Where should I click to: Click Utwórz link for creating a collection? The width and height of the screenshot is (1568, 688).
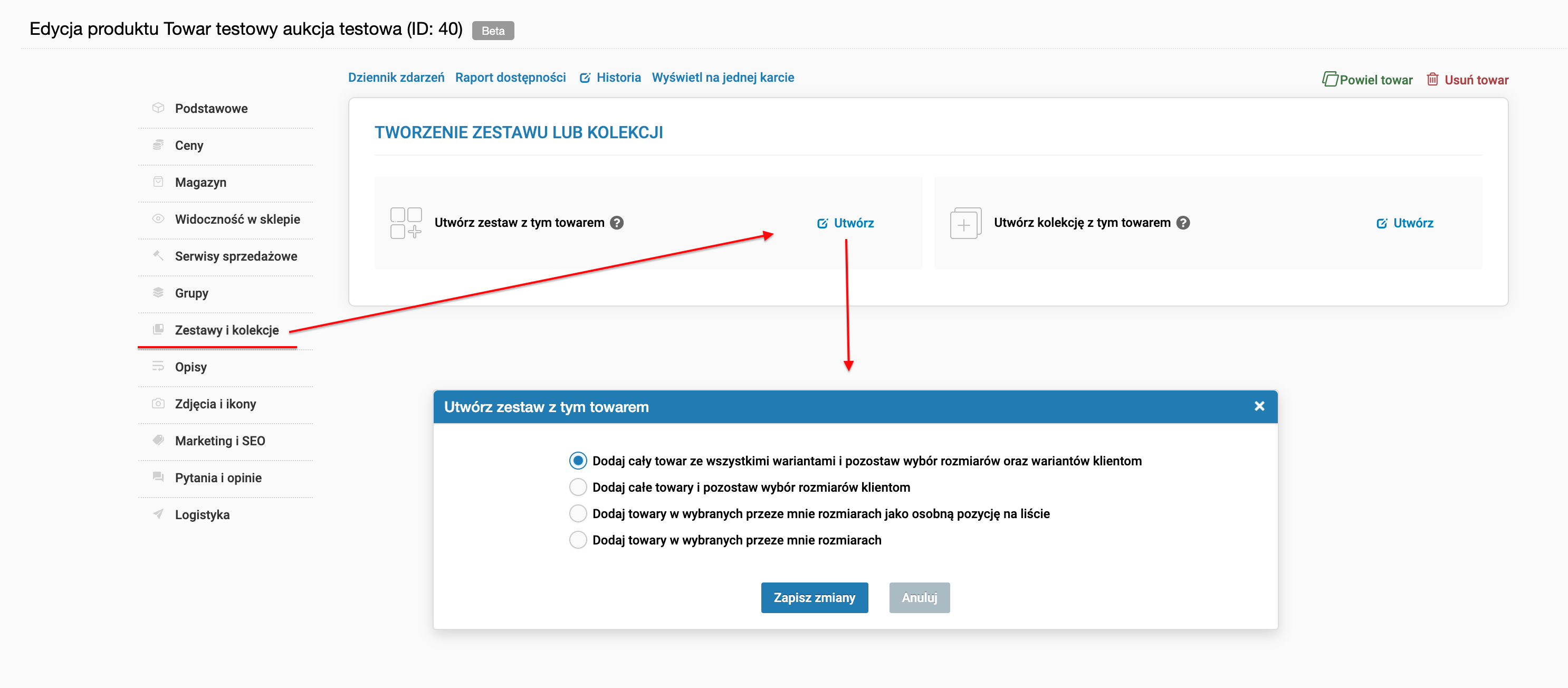click(x=1412, y=224)
